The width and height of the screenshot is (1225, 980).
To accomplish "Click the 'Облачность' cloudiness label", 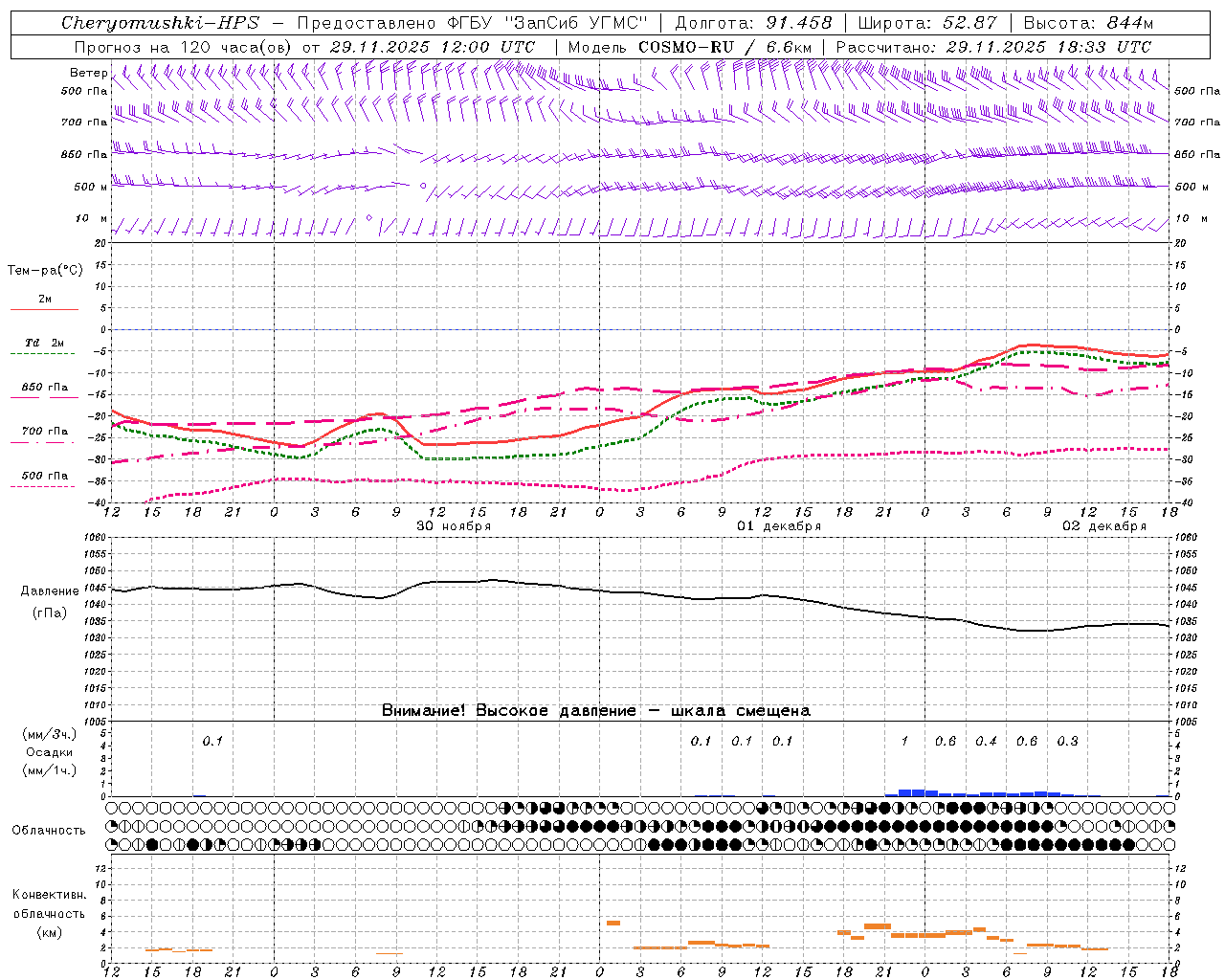I will pos(49,831).
